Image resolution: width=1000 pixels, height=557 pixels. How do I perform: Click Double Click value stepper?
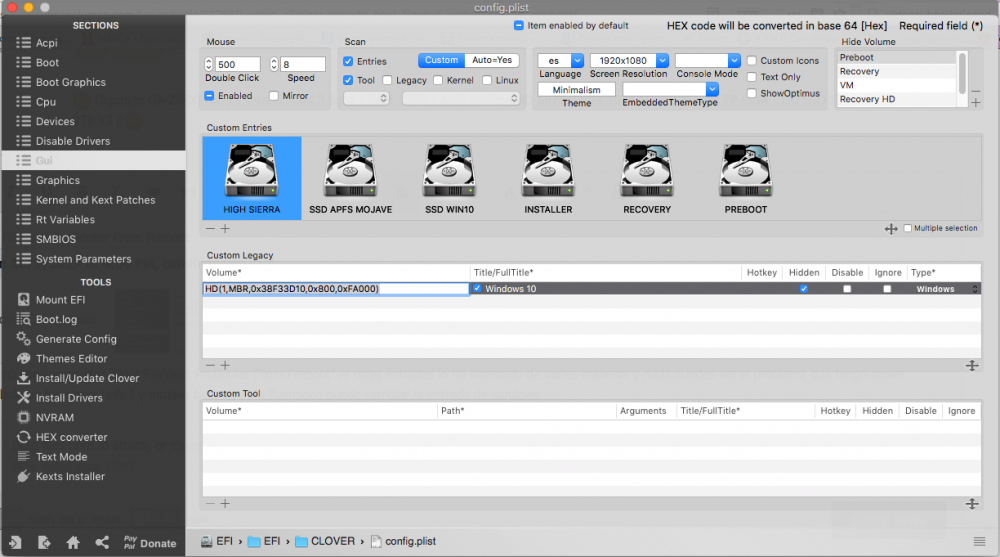[209, 64]
